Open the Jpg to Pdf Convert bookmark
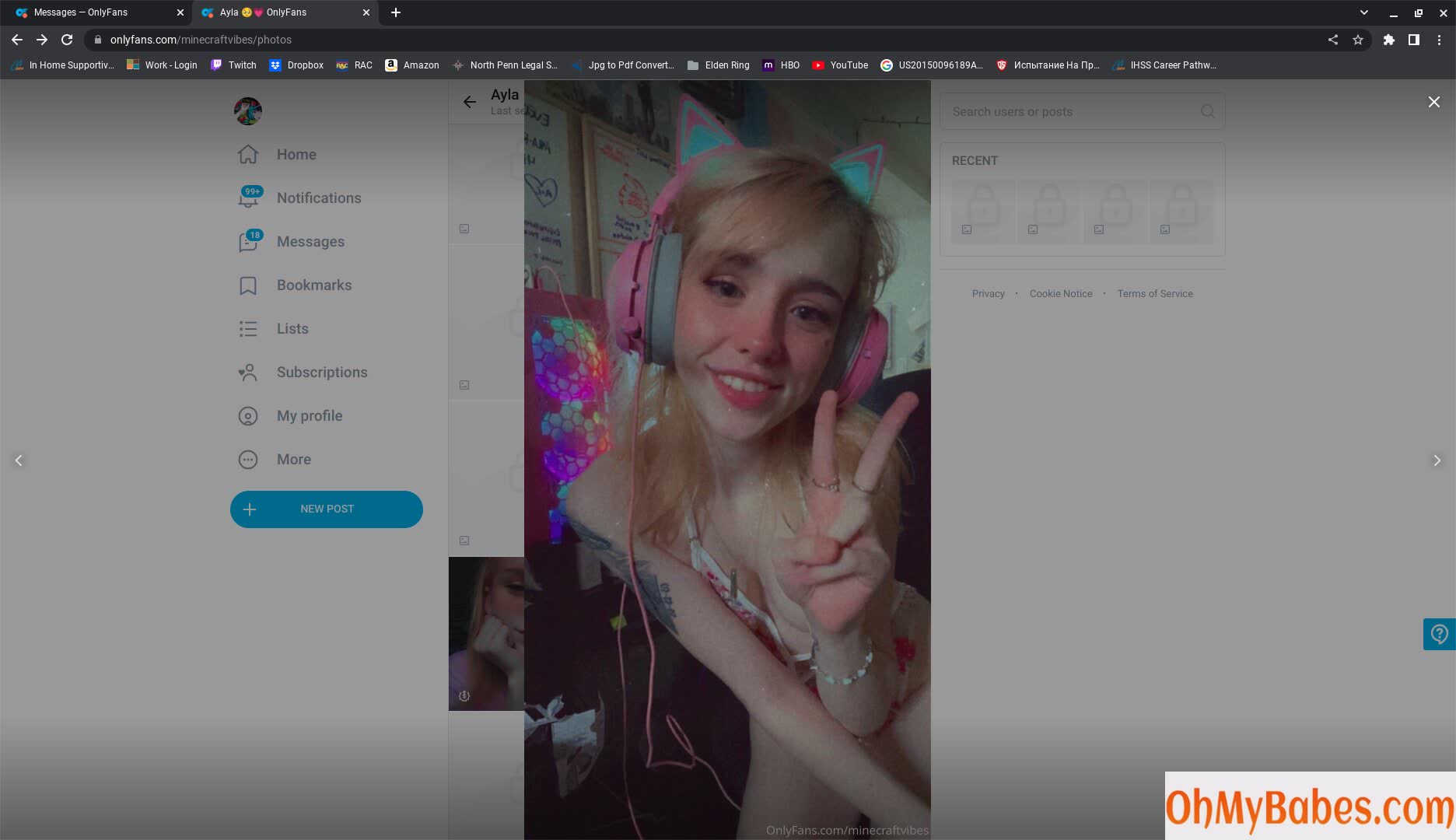This screenshot has width=1456, height=840. coord(622,65)
